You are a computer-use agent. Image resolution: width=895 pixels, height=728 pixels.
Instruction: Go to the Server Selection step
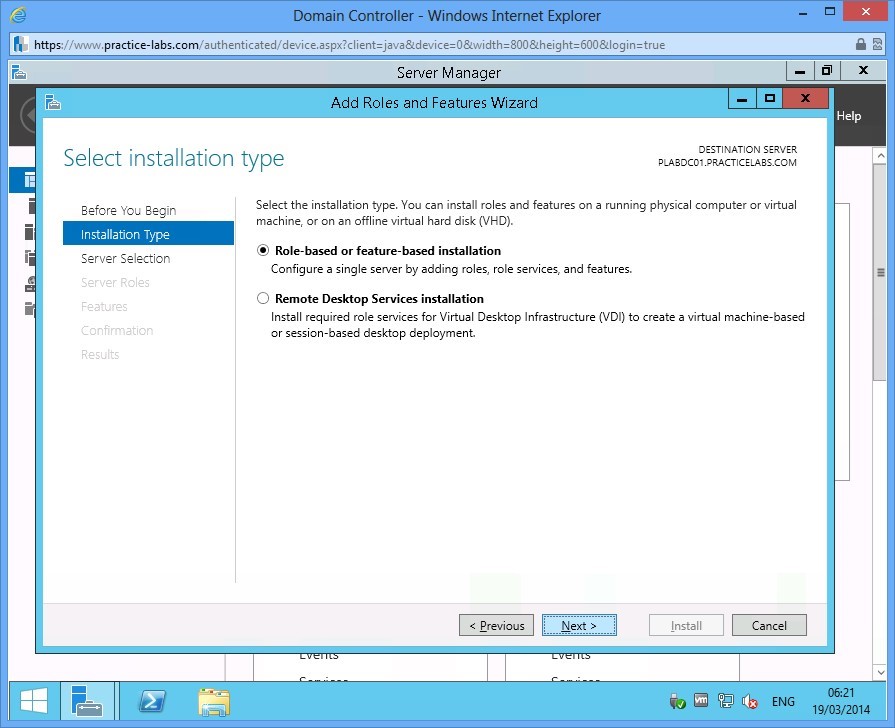point(123,258)
